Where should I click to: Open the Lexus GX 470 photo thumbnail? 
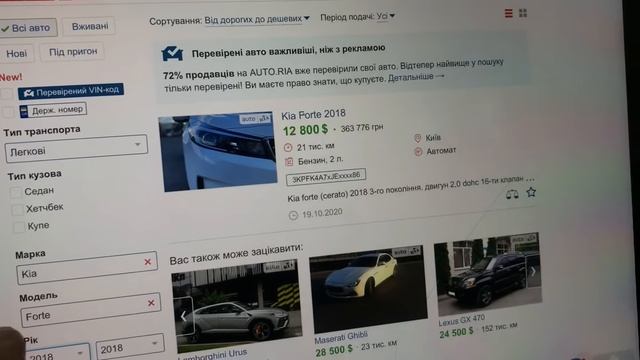pos(488,273)
